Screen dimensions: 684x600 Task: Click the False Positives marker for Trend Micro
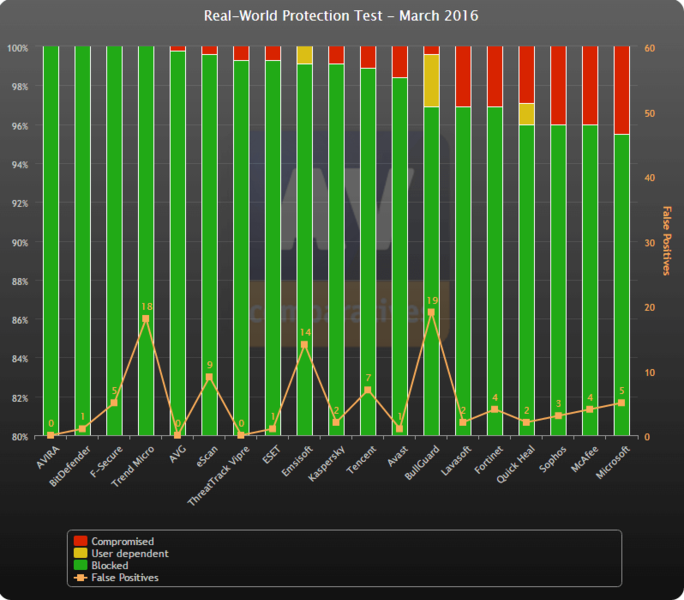click(145, 319)
